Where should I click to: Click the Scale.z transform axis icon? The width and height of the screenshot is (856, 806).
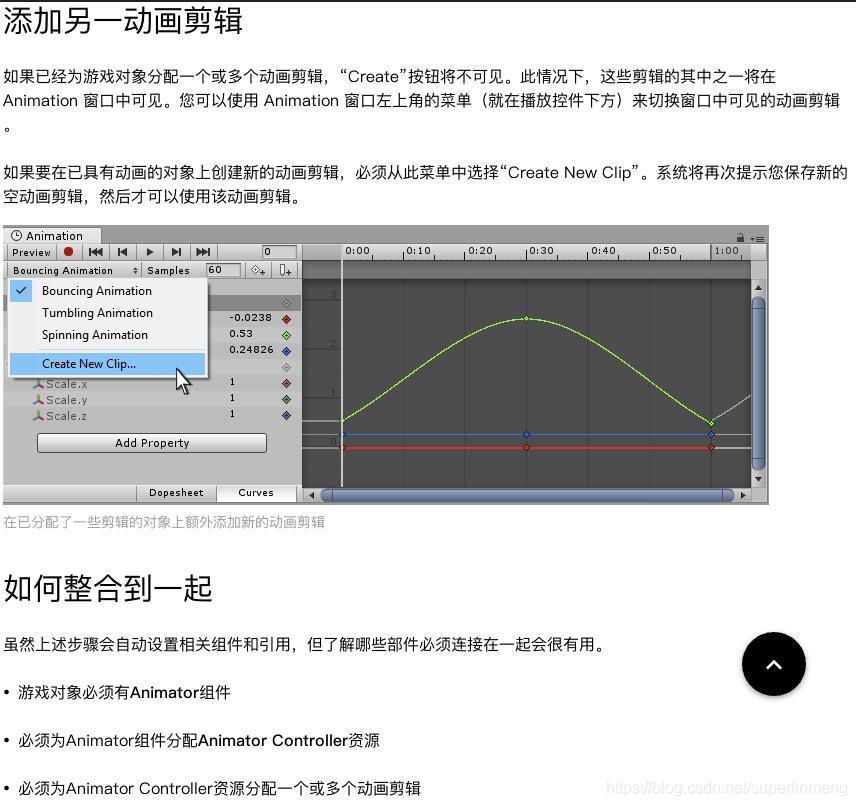tap(38, 416)
